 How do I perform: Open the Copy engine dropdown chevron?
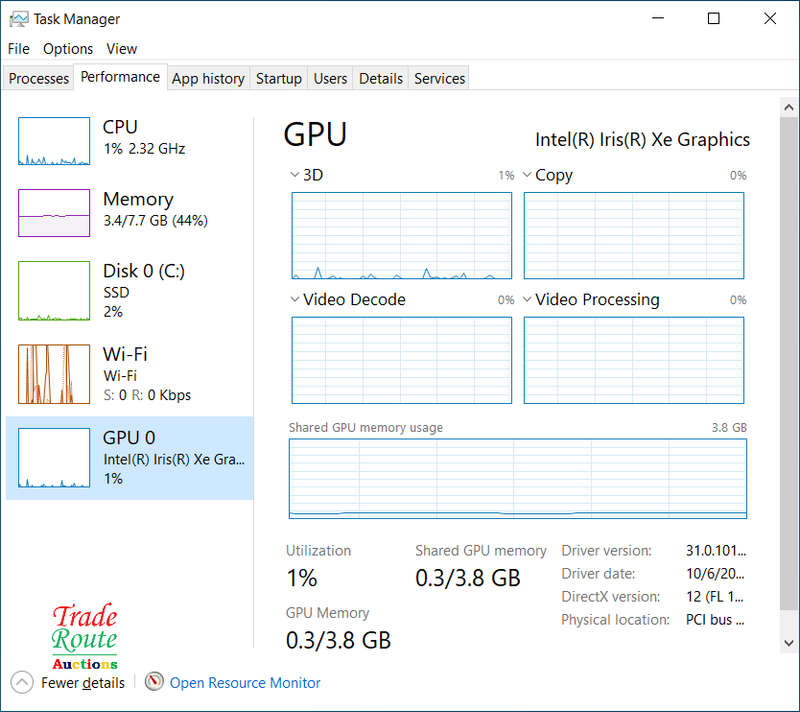tap(527, 175)
